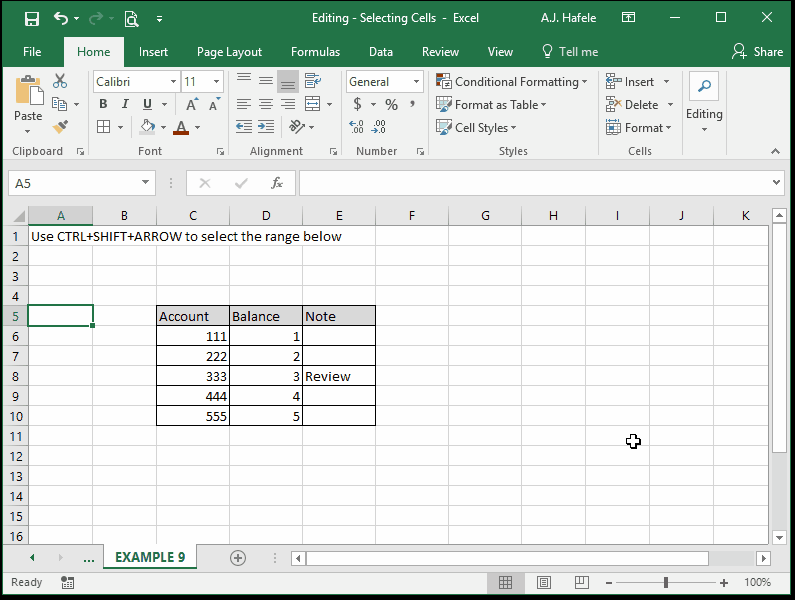795x600 pixels.
Task: Apply the red font color
Action: coord(181,127)
